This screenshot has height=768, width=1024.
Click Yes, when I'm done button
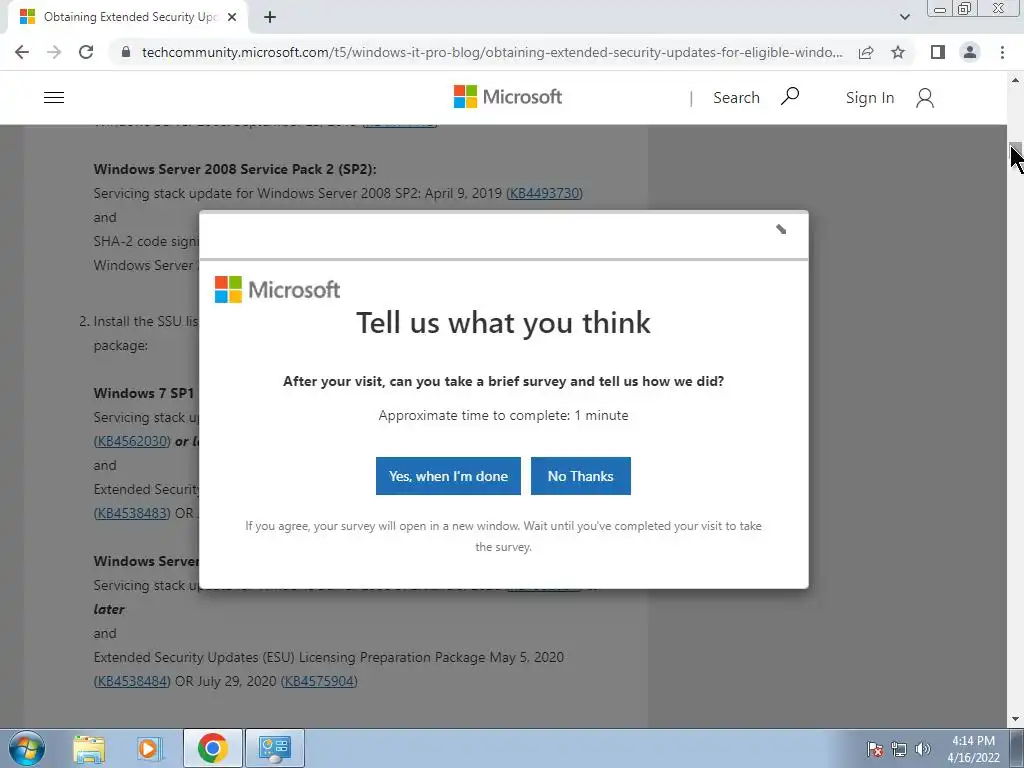[448, 476]
